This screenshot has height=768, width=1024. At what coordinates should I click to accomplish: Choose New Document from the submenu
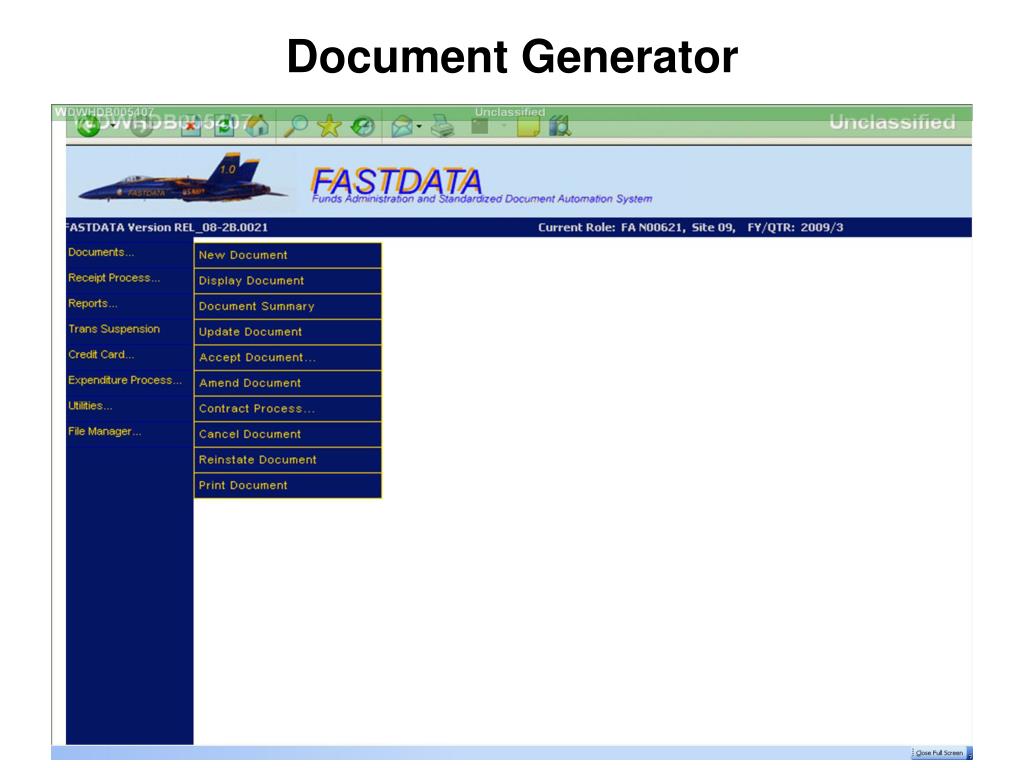[288, 255]
